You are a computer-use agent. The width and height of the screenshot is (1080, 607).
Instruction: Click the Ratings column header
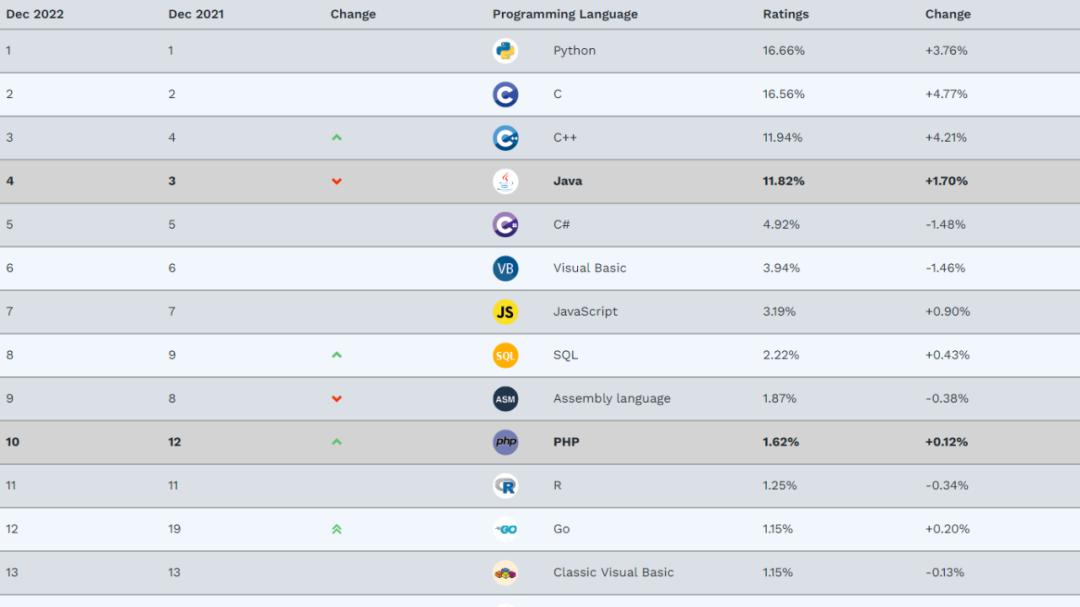(x=786, y=14)
